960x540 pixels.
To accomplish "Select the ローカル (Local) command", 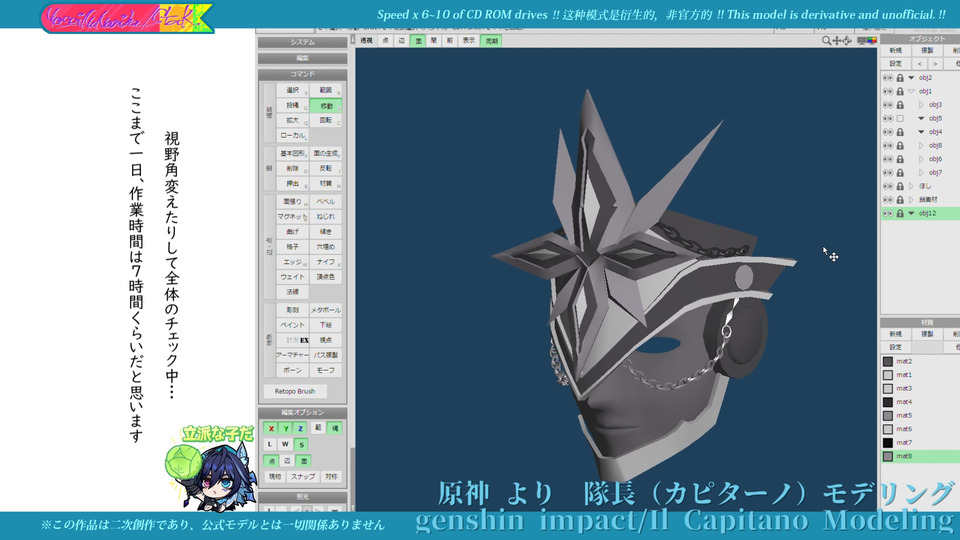I will click(x=293, y=135).
